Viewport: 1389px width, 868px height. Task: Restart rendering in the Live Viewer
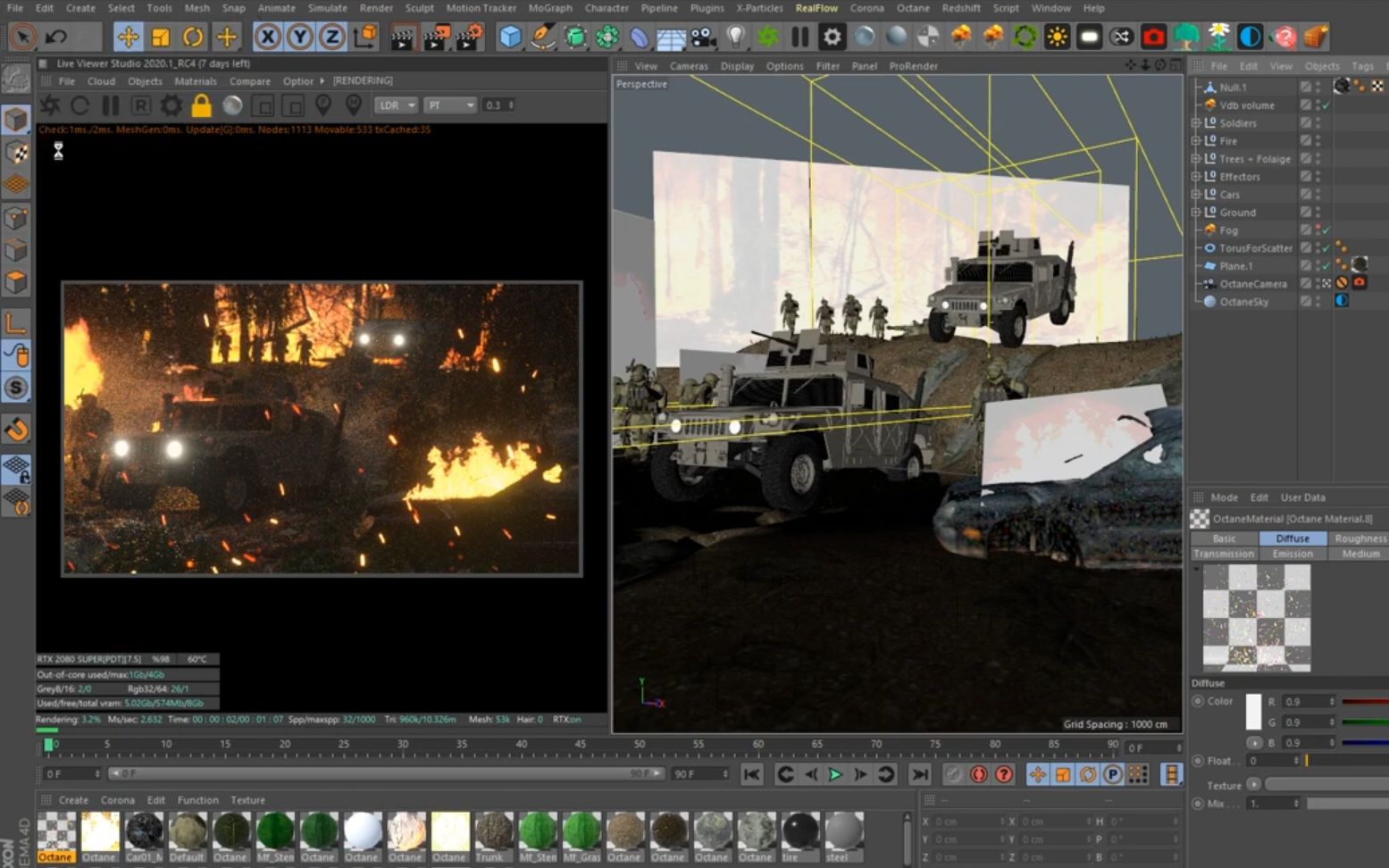[x=80, y=104]
